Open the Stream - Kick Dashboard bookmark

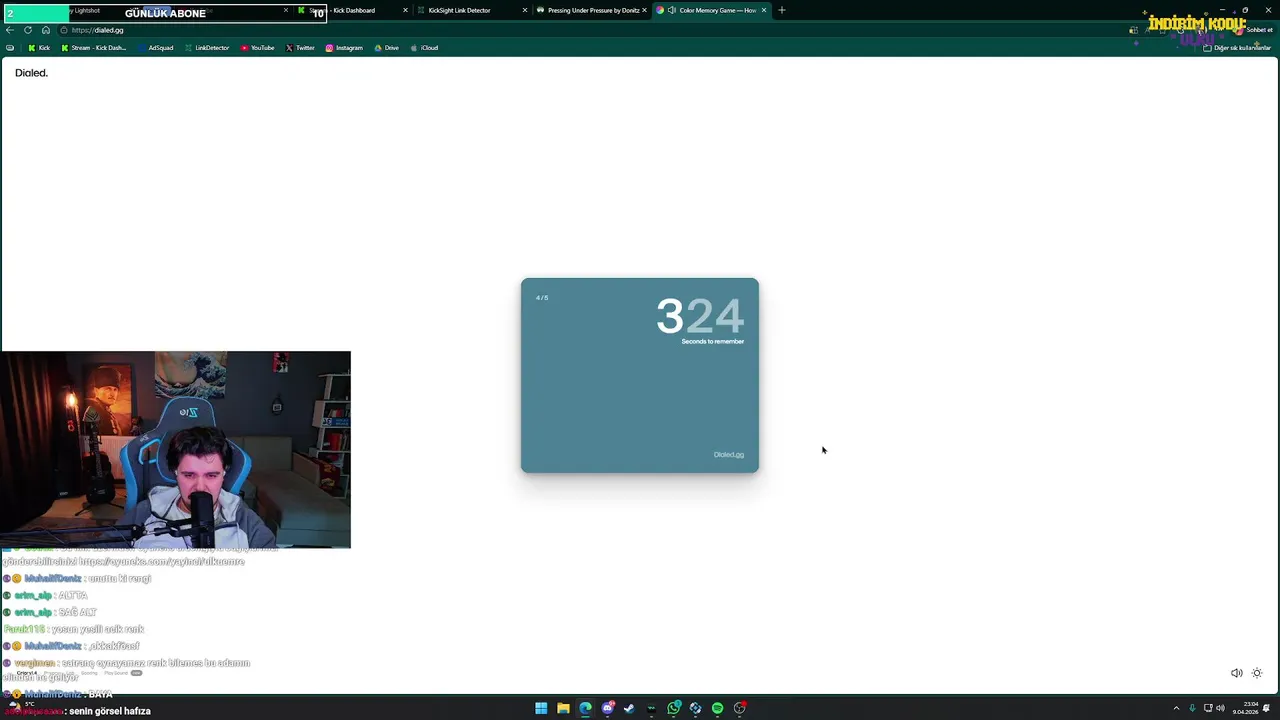[94, 48]
